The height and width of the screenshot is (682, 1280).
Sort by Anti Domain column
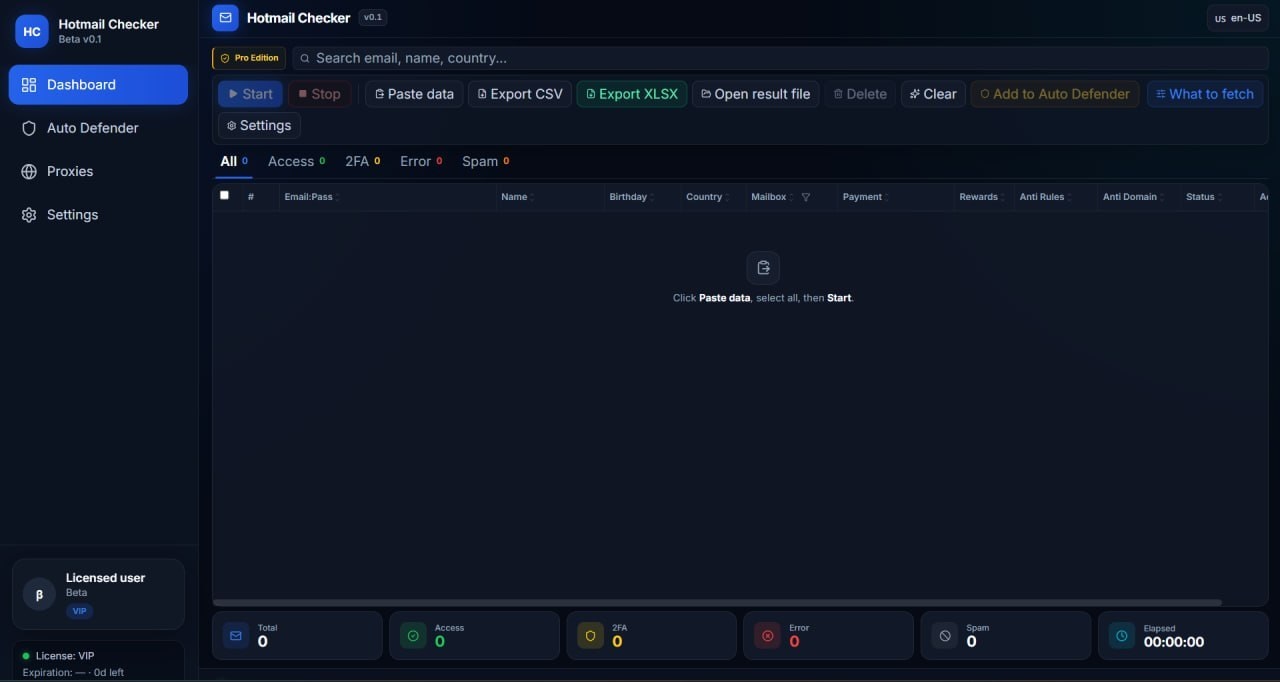point(1133,197)
